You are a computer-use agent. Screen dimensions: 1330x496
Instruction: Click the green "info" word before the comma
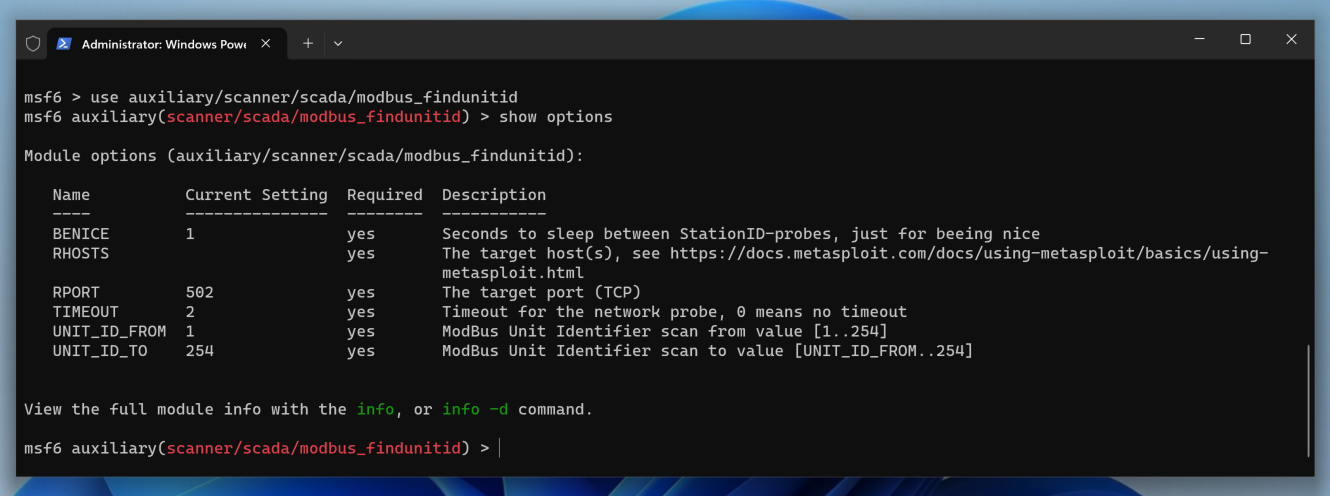click(375, 410)
